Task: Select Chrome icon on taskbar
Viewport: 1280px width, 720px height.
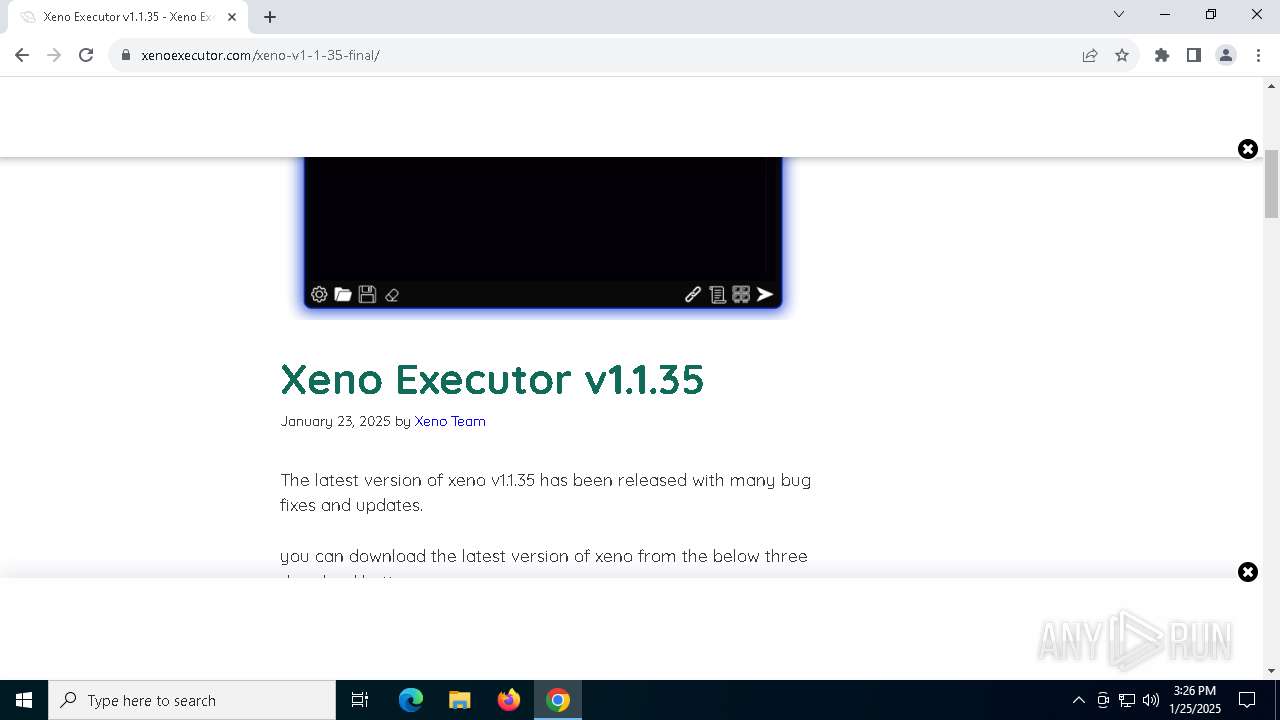Action: pos(558,700)
